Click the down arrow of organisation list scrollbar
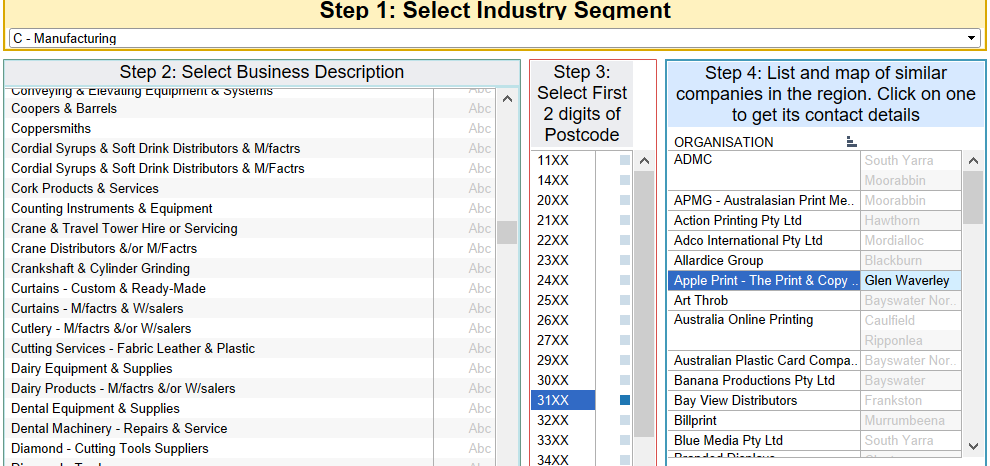This screenshot has height=466, width=990. (973, 445)
